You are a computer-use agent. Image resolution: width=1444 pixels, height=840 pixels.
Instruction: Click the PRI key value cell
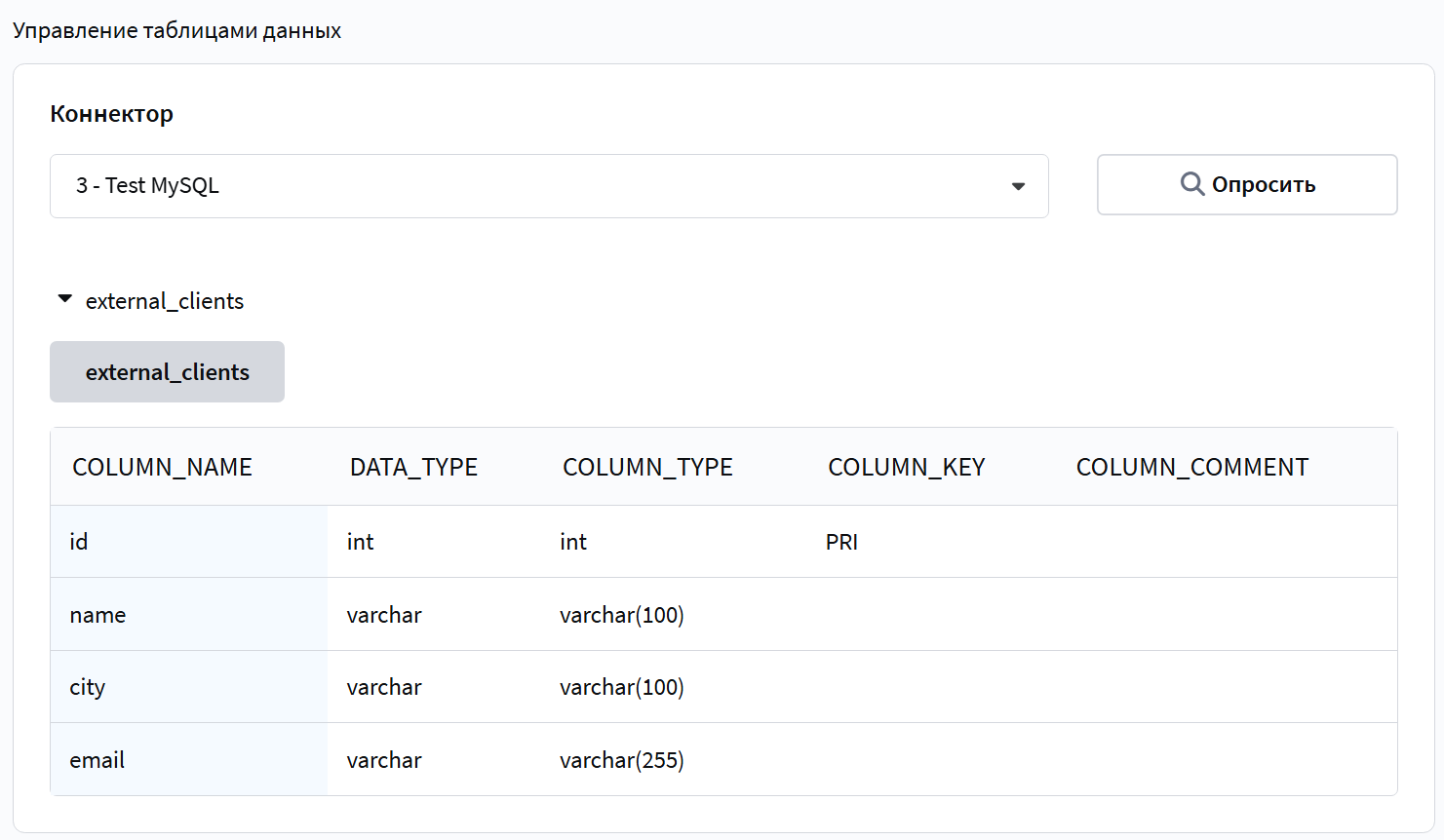pyautogui.click(x=841, y=542)
